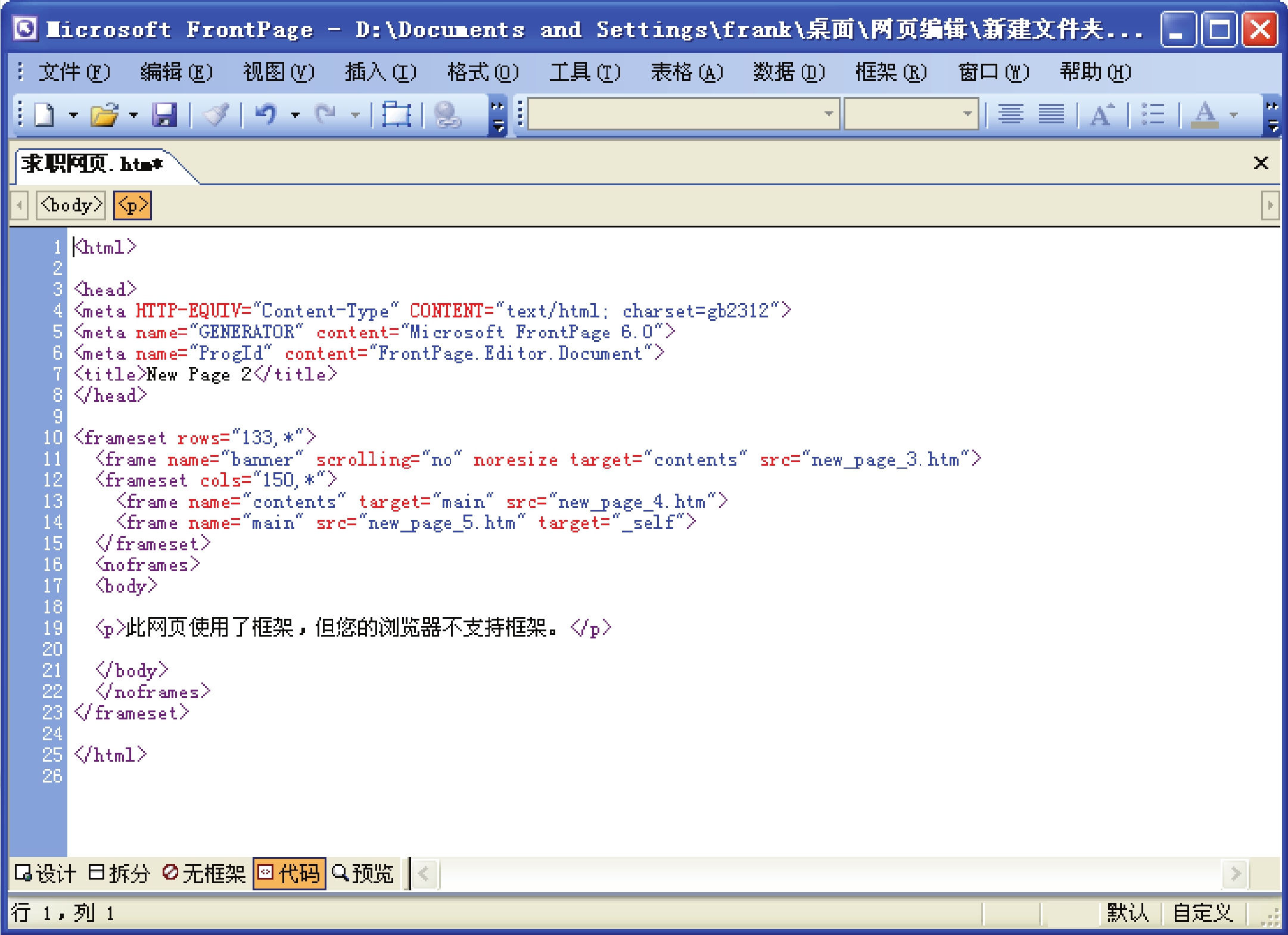Click the New page icon
This screenshot has height=935, width=1288.
coord(44,114)
